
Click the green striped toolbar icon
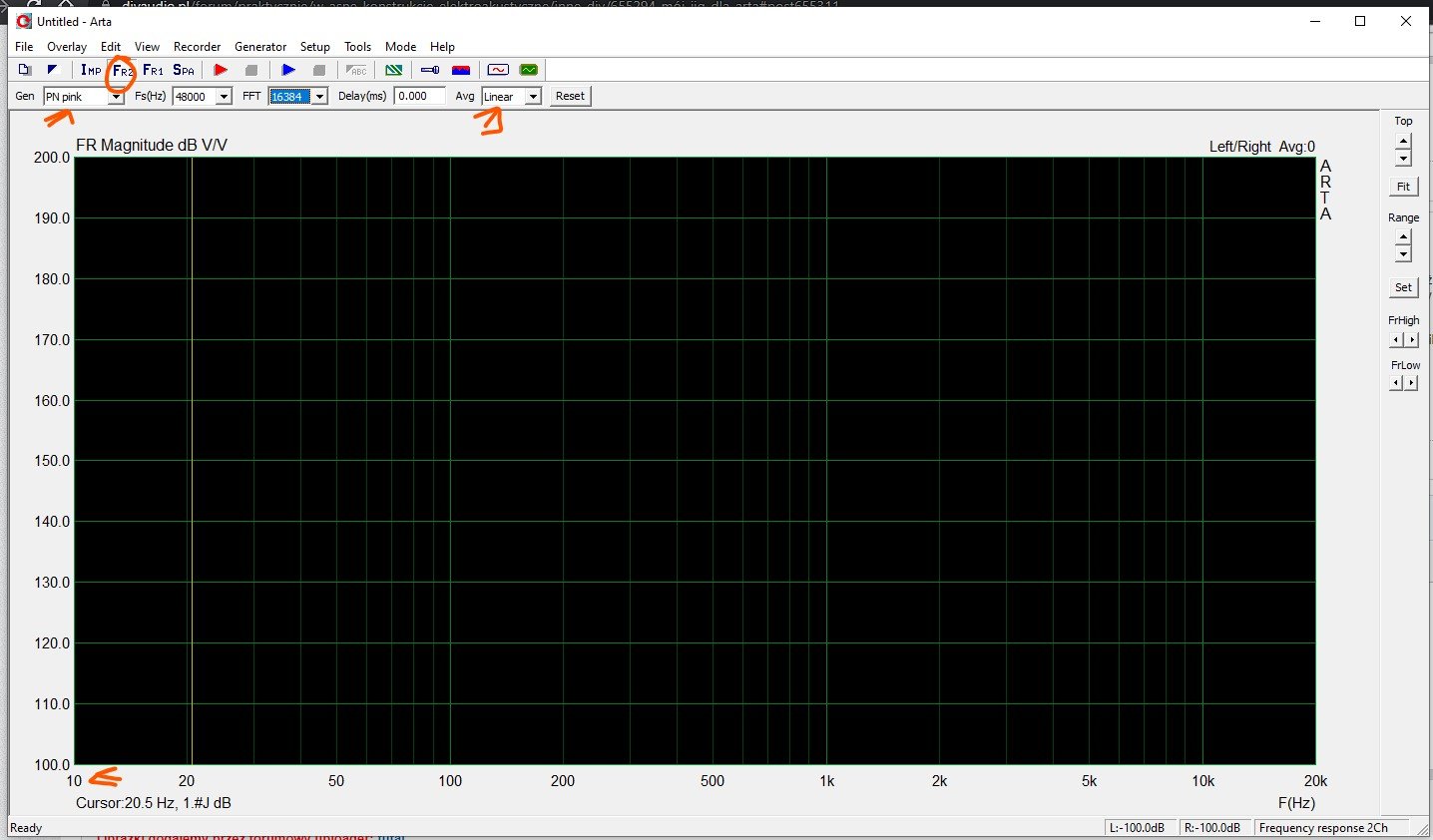click(394, 70)
